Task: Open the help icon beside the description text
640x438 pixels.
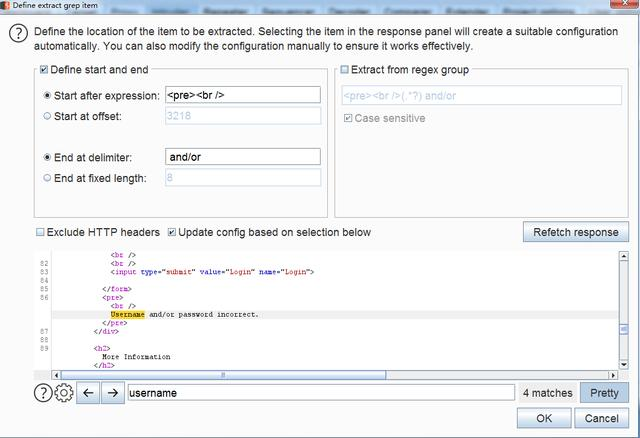Action: click(x=18, y=33)
